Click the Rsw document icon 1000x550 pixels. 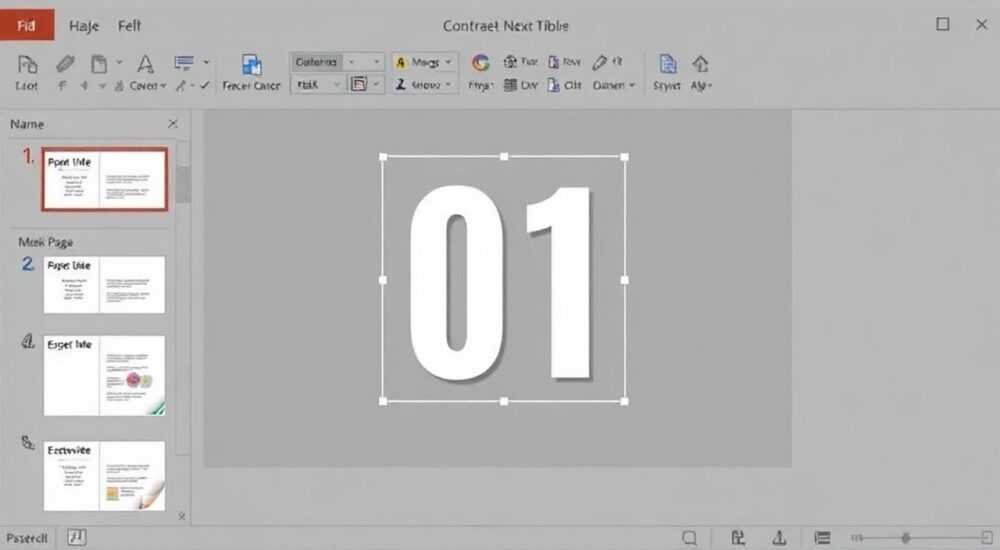click(554, 62)
